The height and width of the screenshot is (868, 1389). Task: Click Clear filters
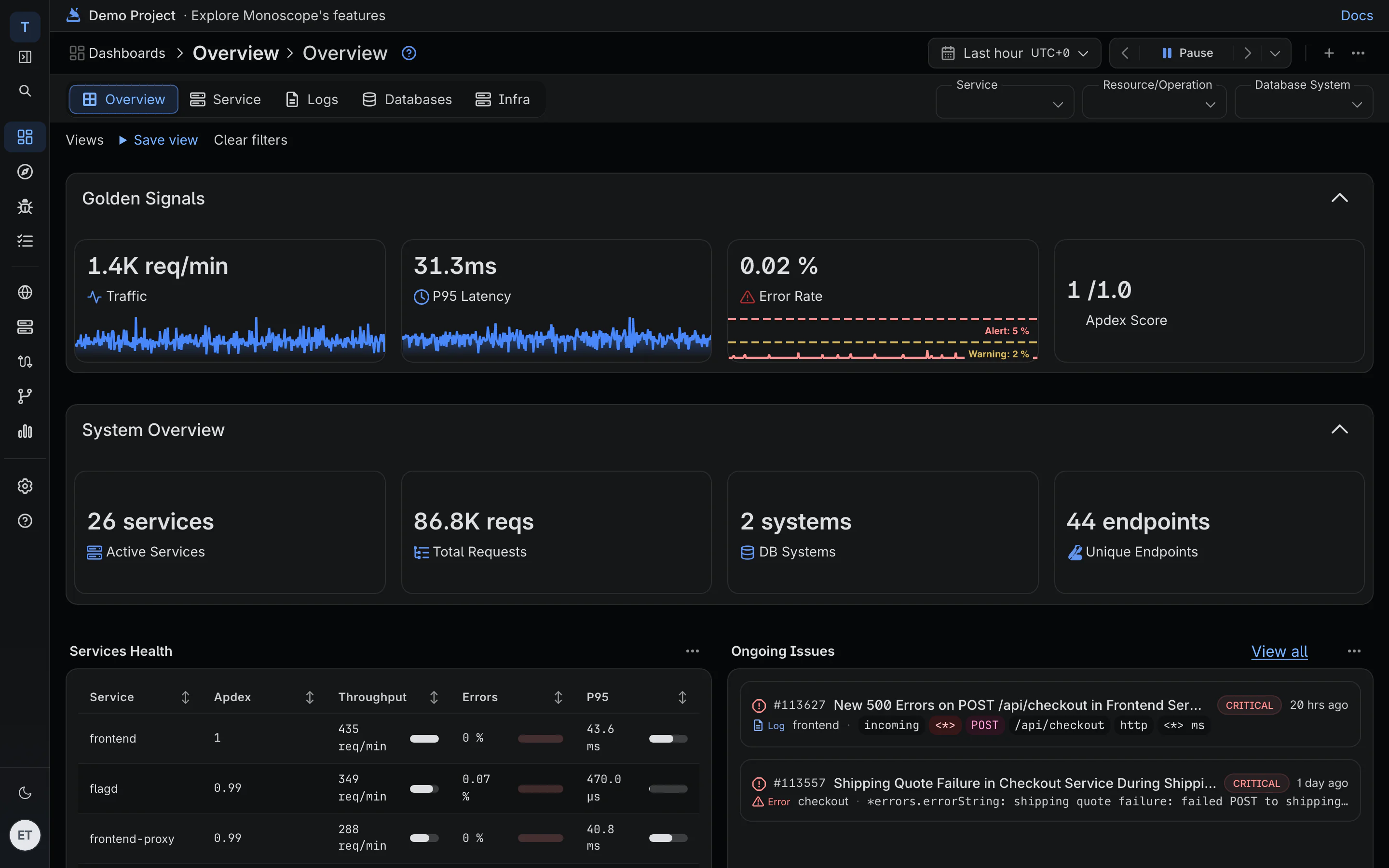[250, 140]
